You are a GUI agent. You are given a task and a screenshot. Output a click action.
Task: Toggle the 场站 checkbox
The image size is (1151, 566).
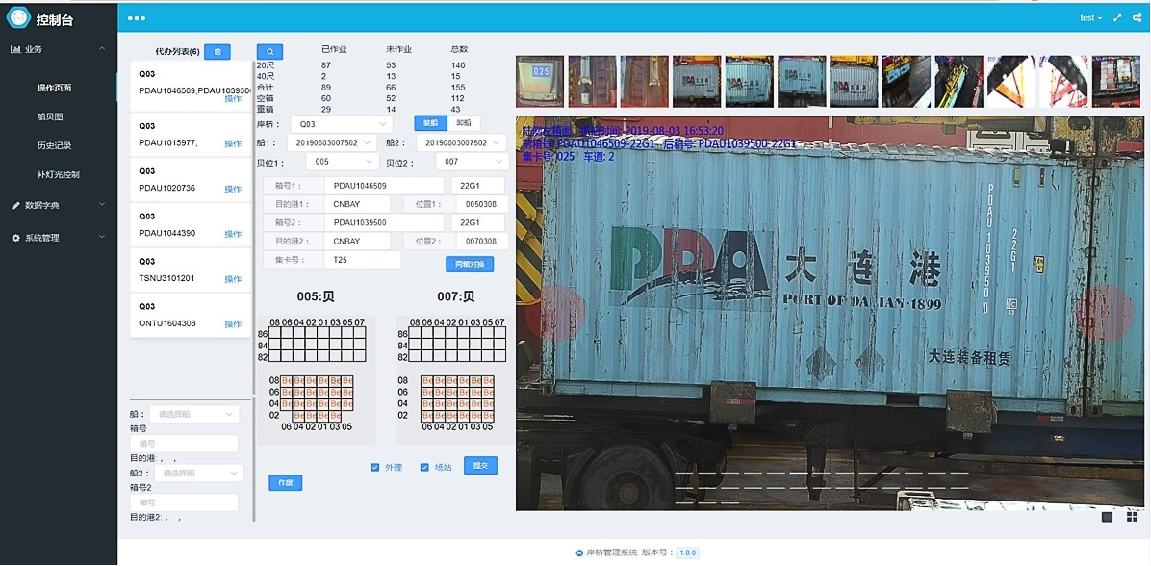424,467
